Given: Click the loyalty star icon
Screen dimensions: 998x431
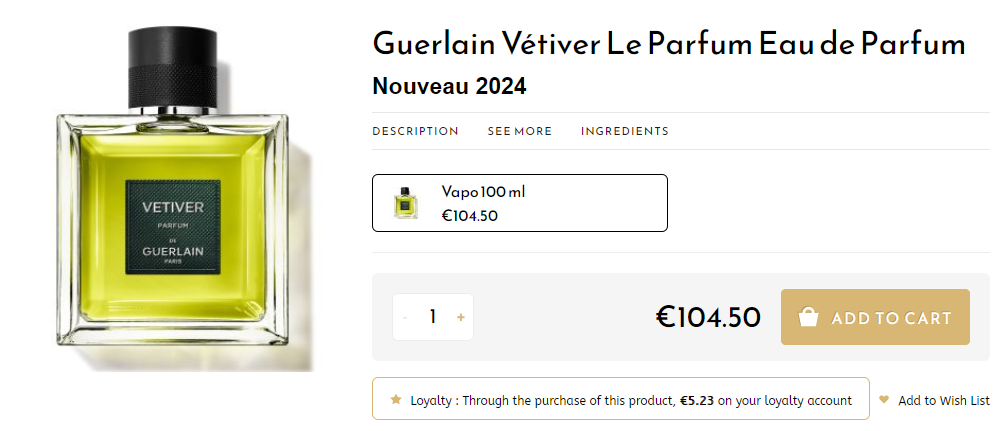Looking at the screenshot, I should [x=396, y=400].
